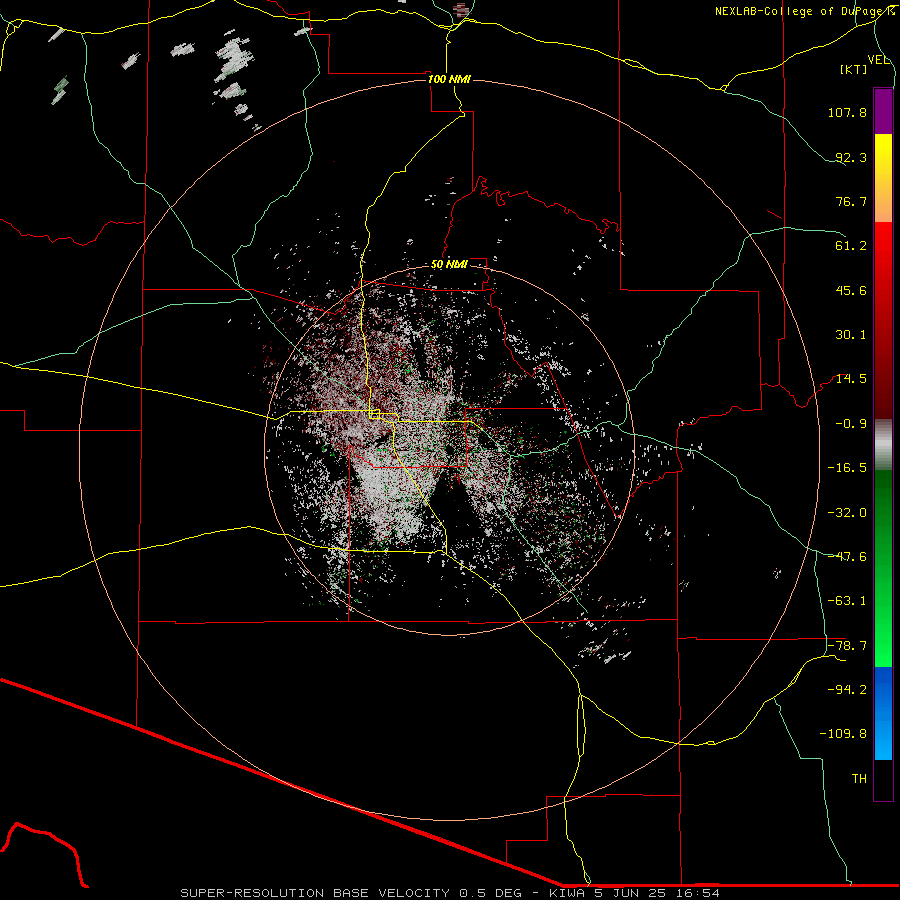The image size is (900, 900).
Task: Click the "-0.9" scale value
Action: tap(851, 424)
